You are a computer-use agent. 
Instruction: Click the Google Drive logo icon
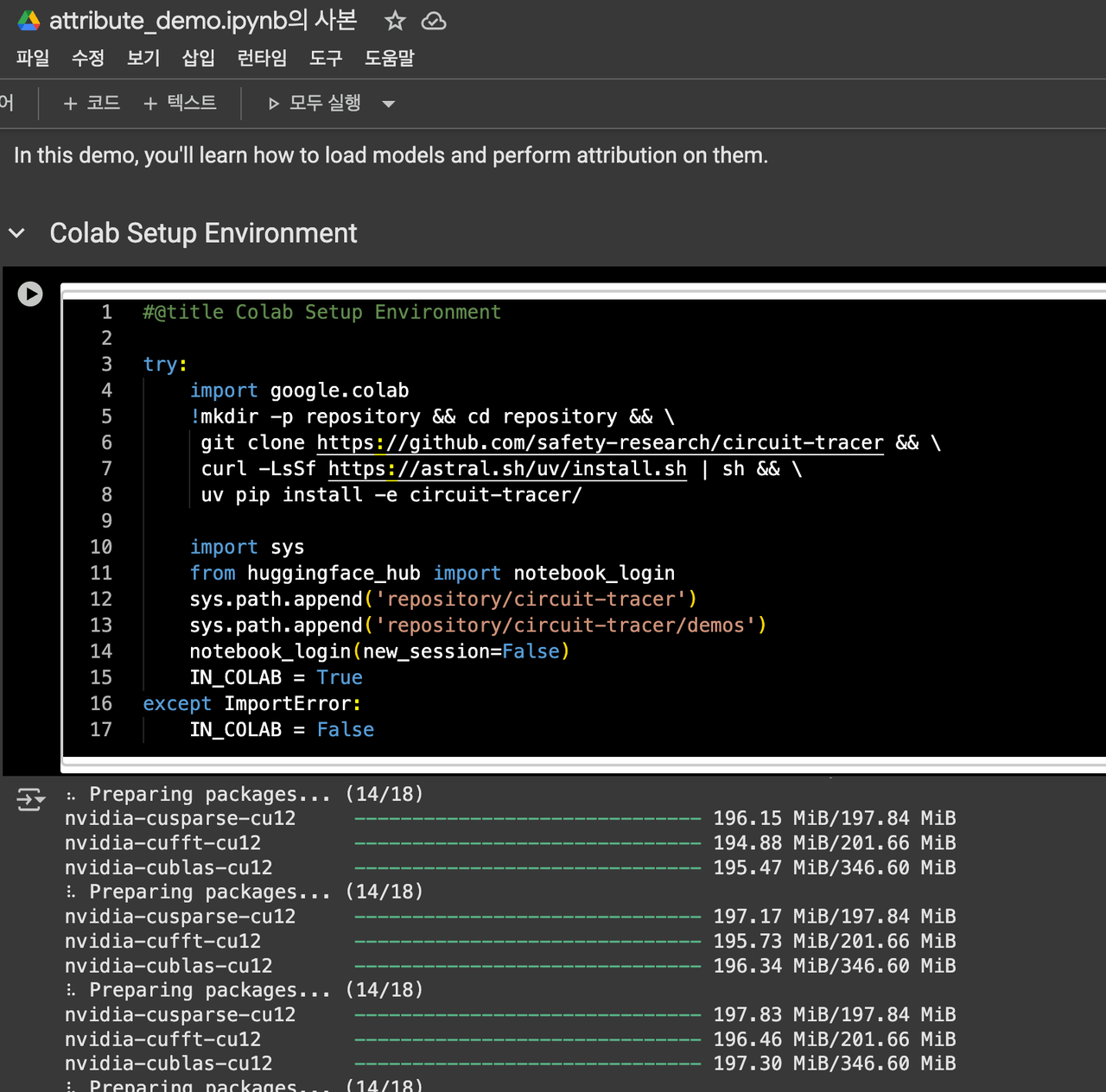pos(29,21)
